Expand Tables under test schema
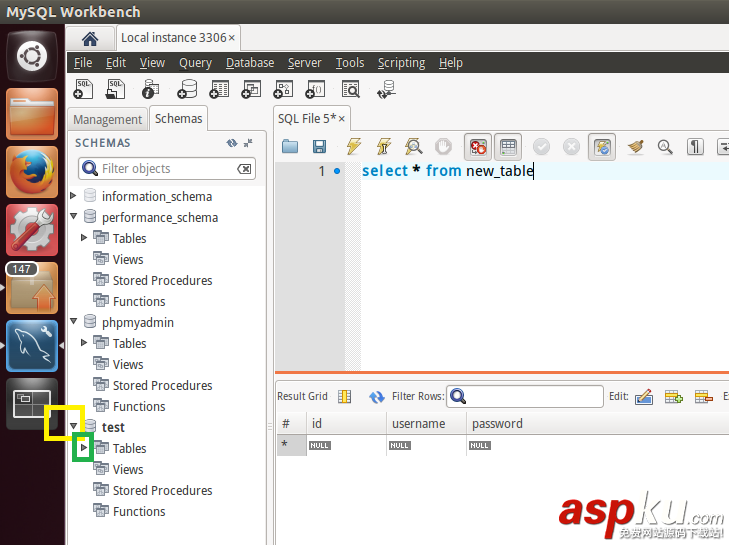Viewport: 729px width, 545px height. point(84,447)
